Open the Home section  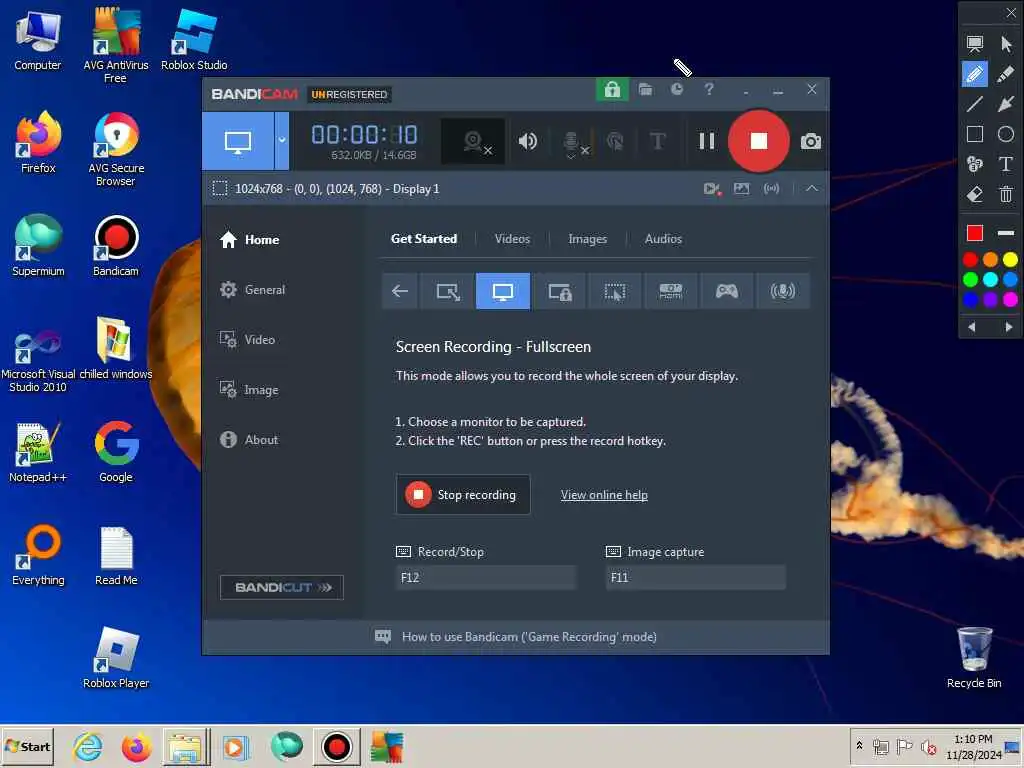click(249, 240)
